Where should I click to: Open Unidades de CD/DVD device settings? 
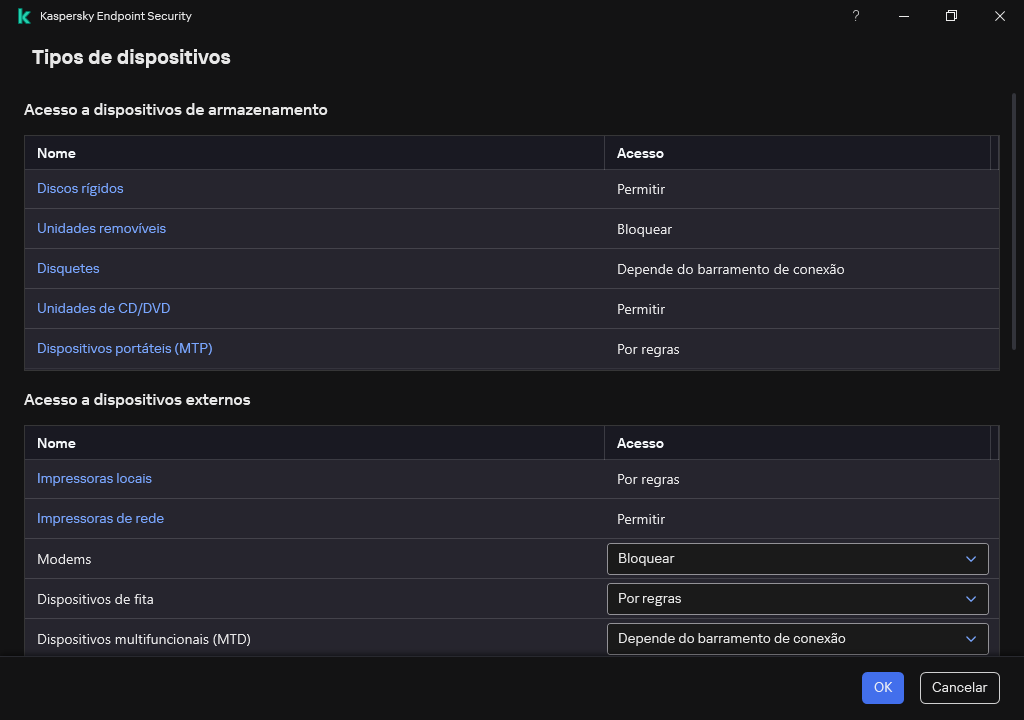click(103, 308)
